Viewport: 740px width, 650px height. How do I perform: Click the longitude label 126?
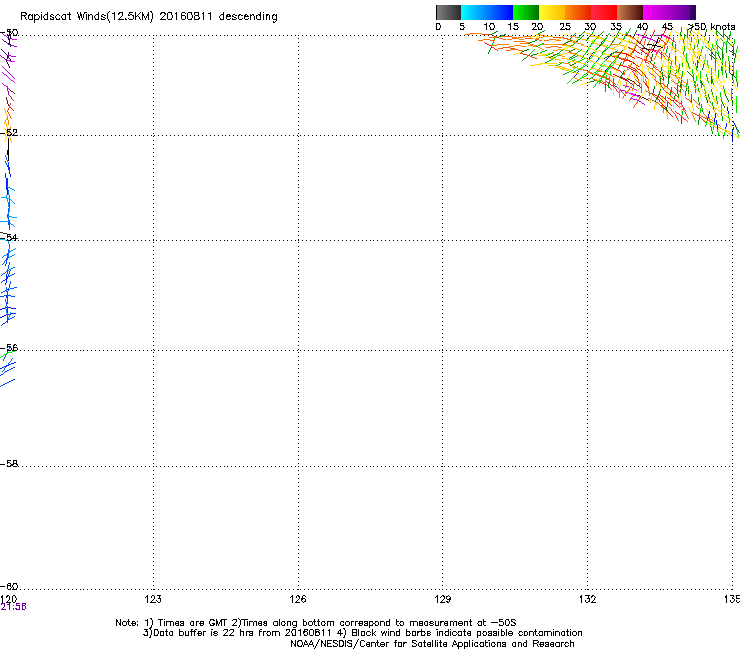coord(298,599)
